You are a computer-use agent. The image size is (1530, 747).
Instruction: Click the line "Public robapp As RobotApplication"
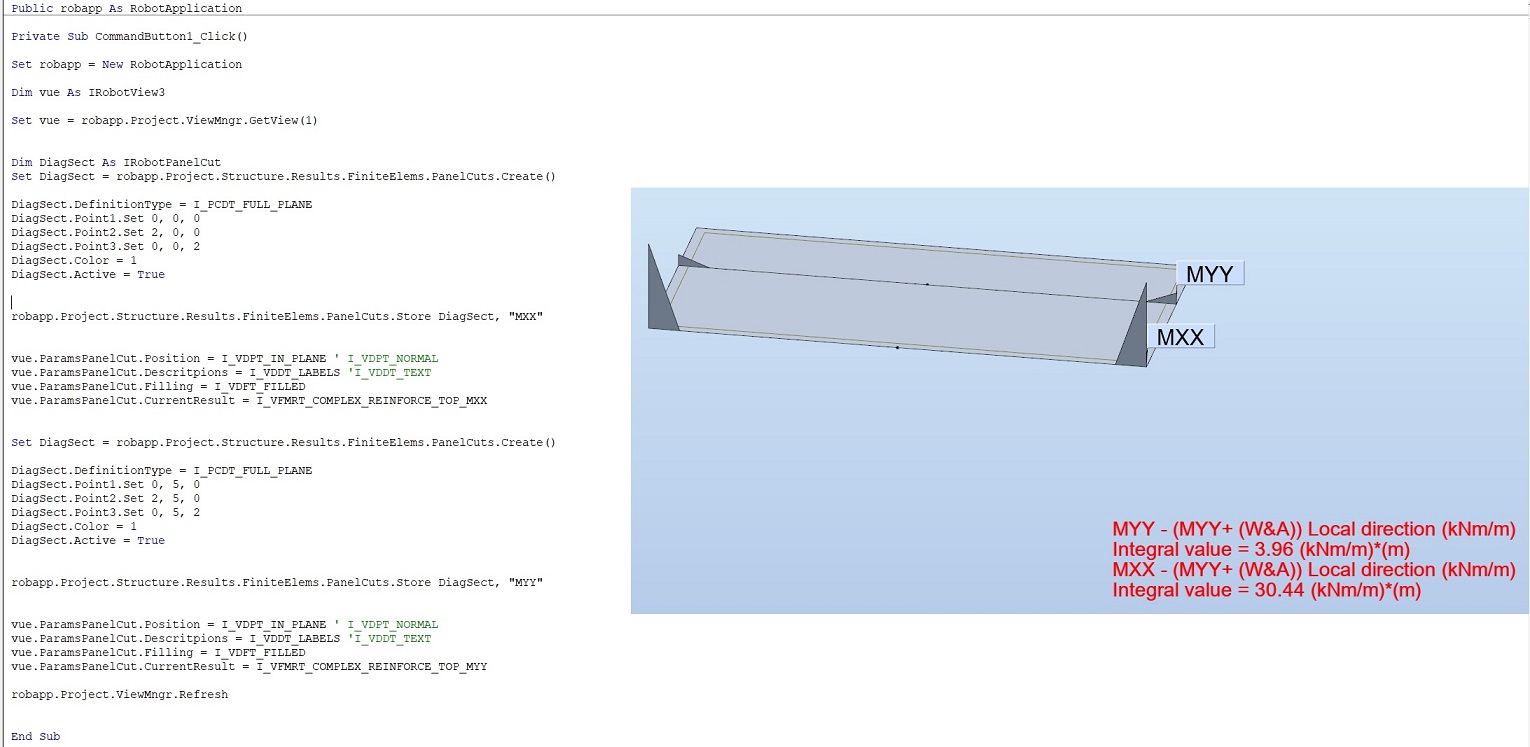click(x=127, y=8)
